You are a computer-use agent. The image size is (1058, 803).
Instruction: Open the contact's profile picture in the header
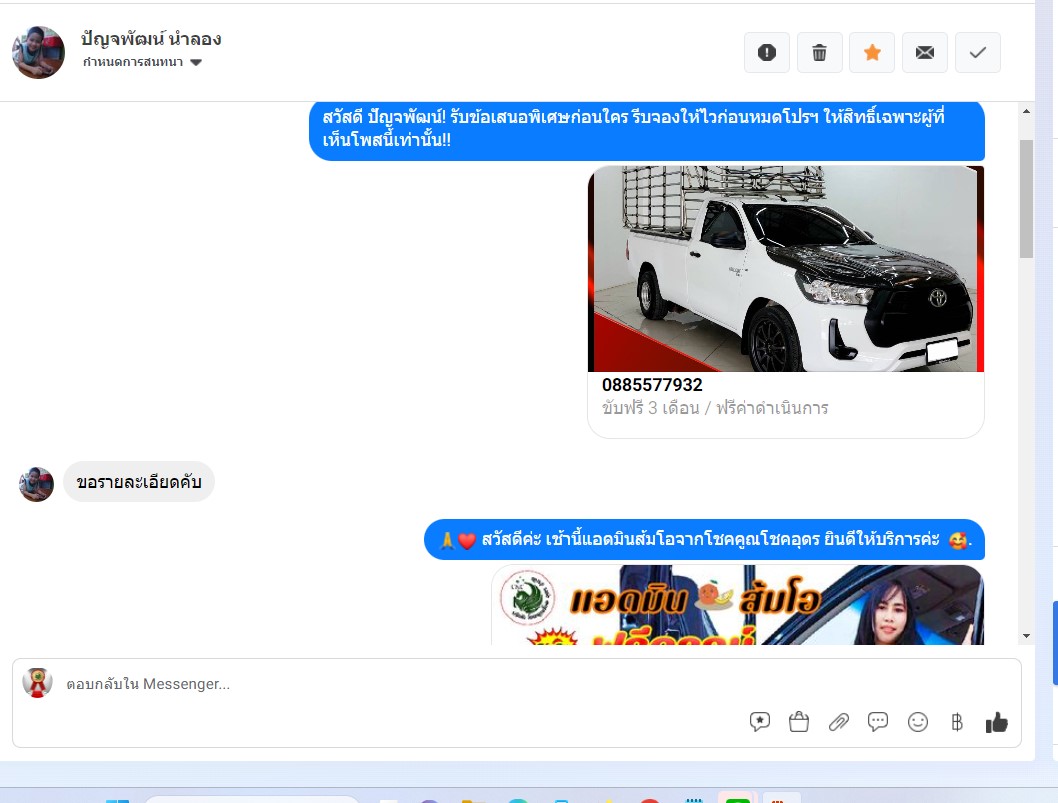pos(38,53)
